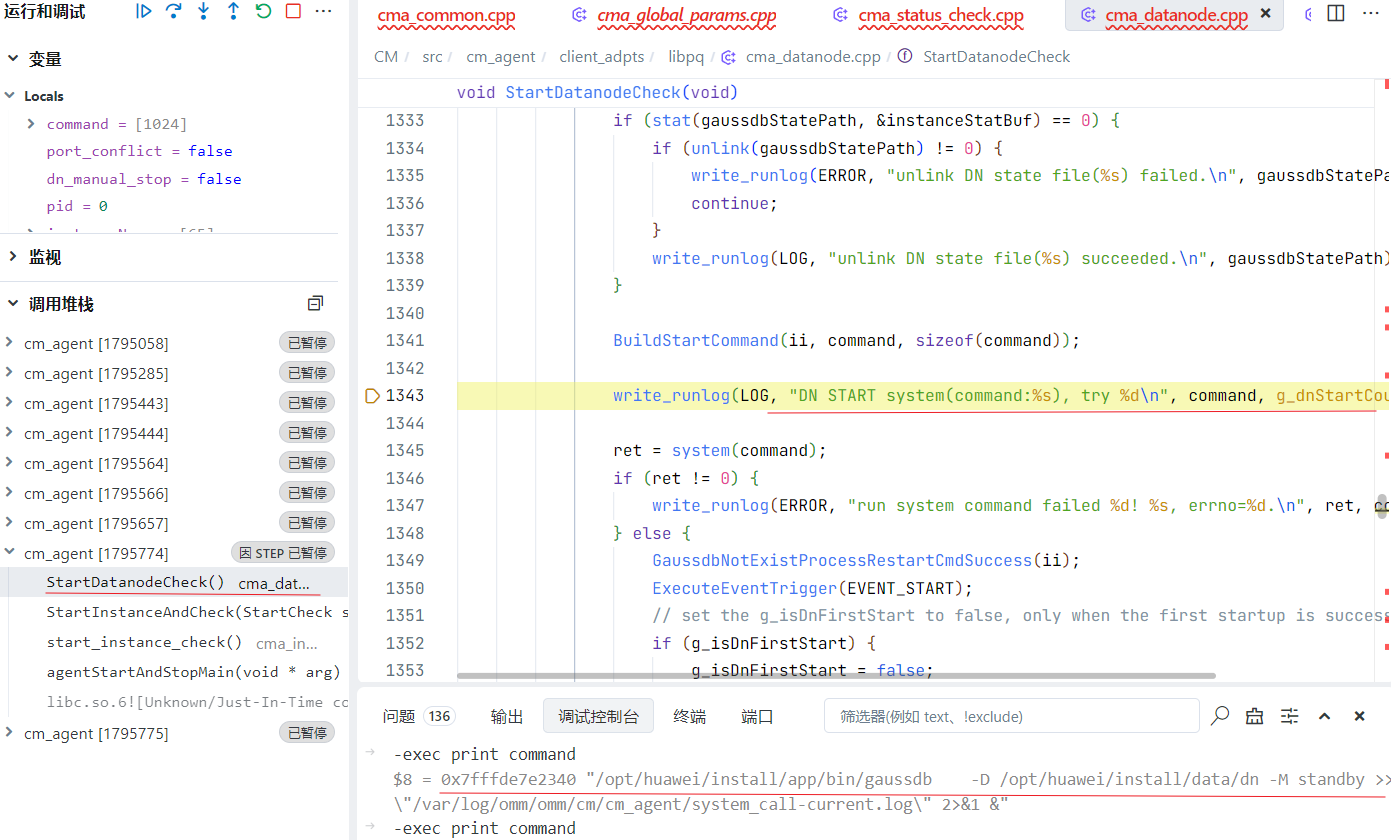Screen dimensions: 1391x840
Task: Expand thread cm_agent [1795058]
Action: 9,343
